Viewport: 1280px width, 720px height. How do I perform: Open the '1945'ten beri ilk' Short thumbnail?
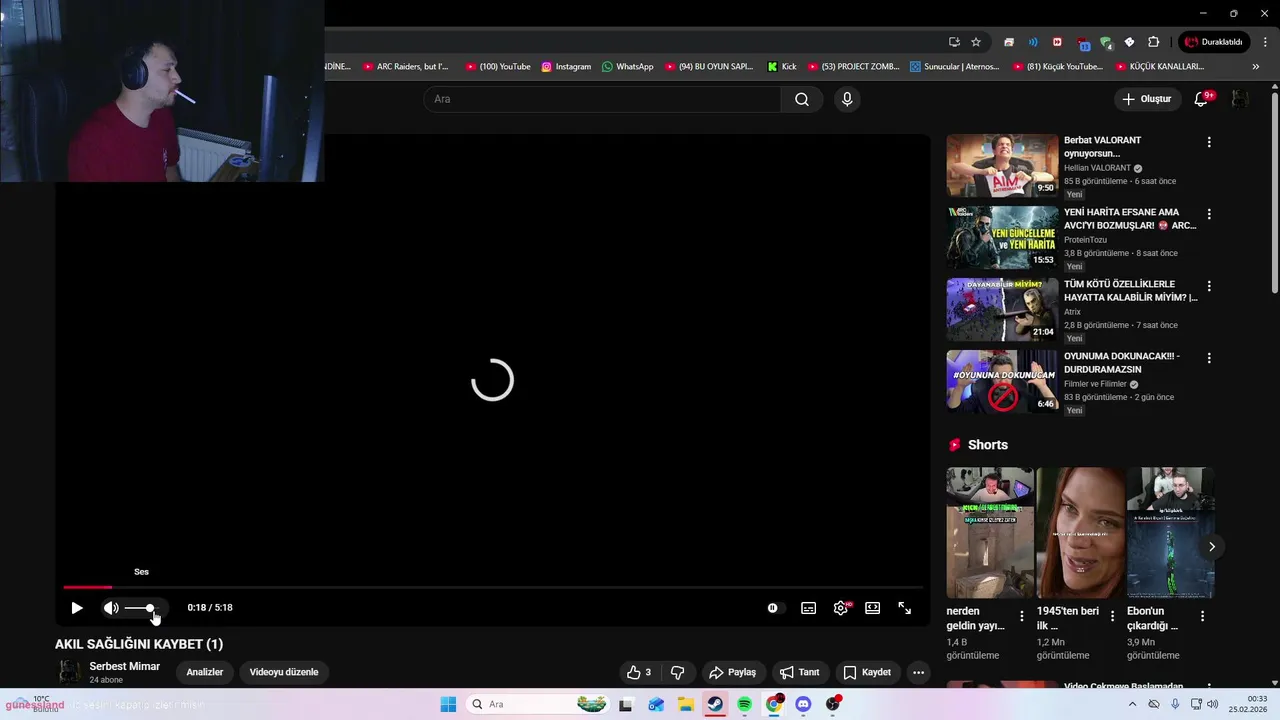coord(1080,532)
